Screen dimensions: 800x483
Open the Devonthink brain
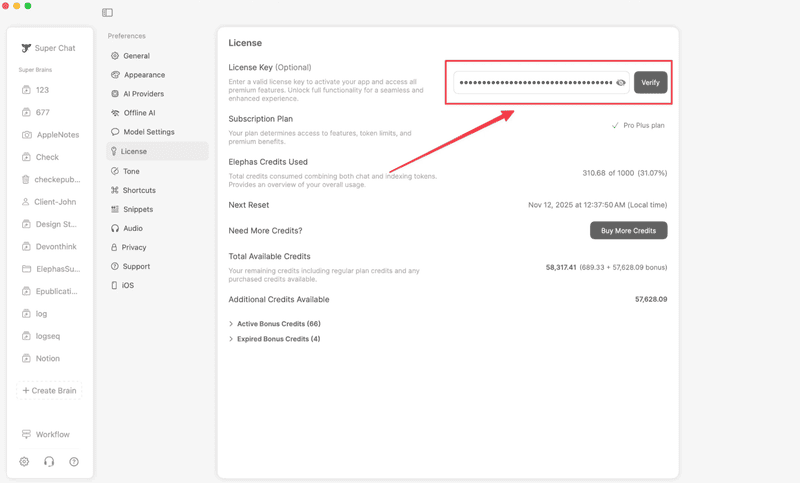click(55, 247)
